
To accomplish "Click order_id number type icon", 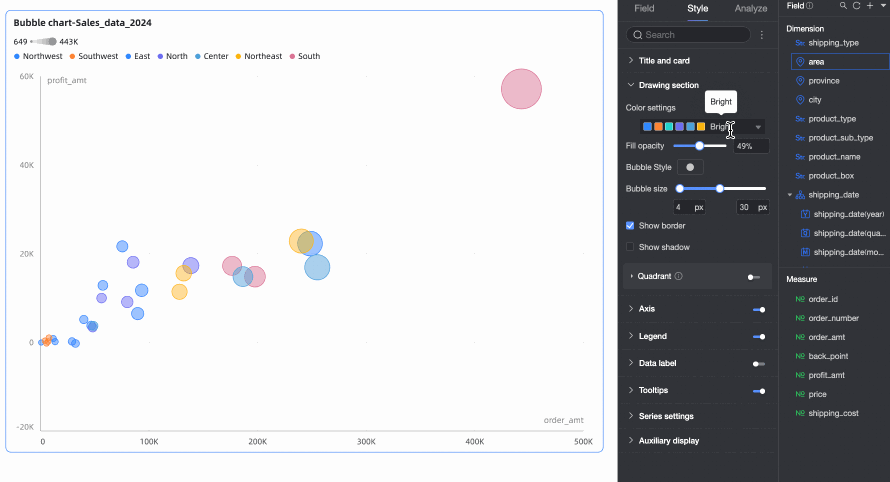I will click(x=800, y=299).
